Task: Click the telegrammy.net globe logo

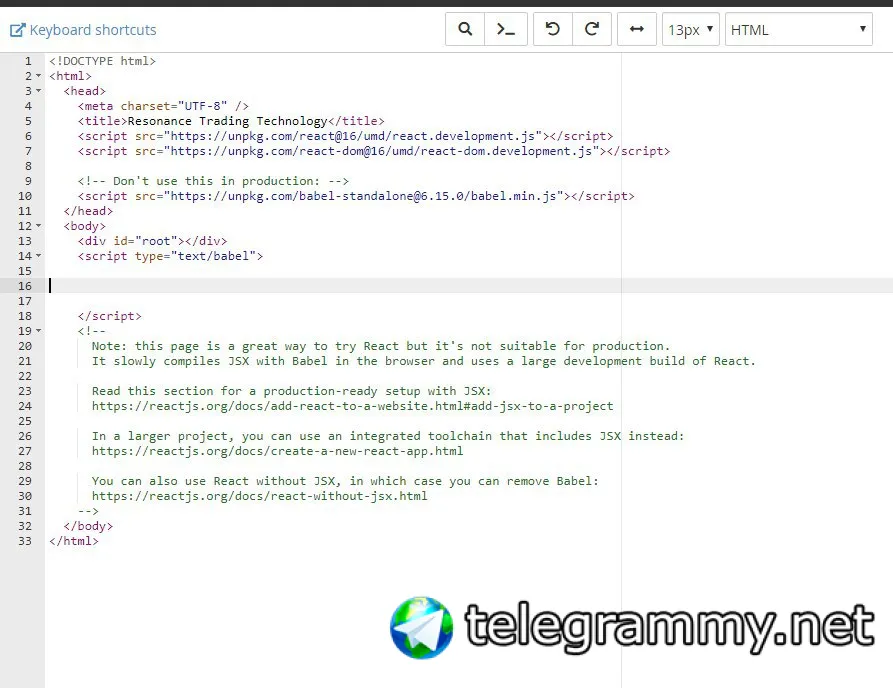Action: tap(421, 628)
